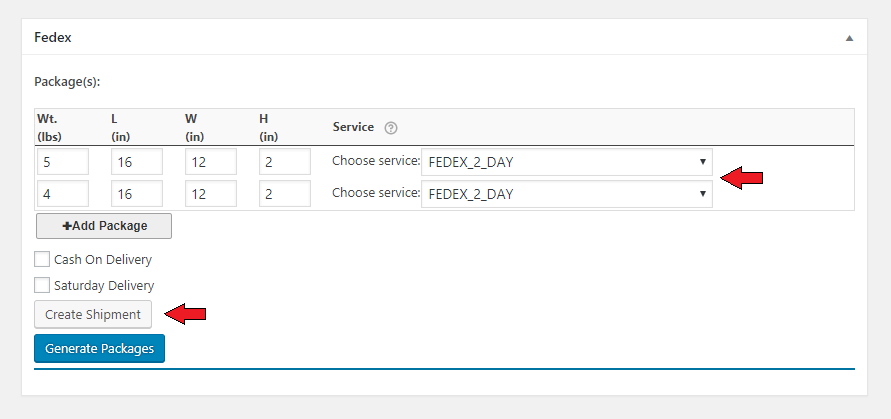This screenshot has height=419, width=891.
Task: Click the H (in) column header
Action: point(269,128)
